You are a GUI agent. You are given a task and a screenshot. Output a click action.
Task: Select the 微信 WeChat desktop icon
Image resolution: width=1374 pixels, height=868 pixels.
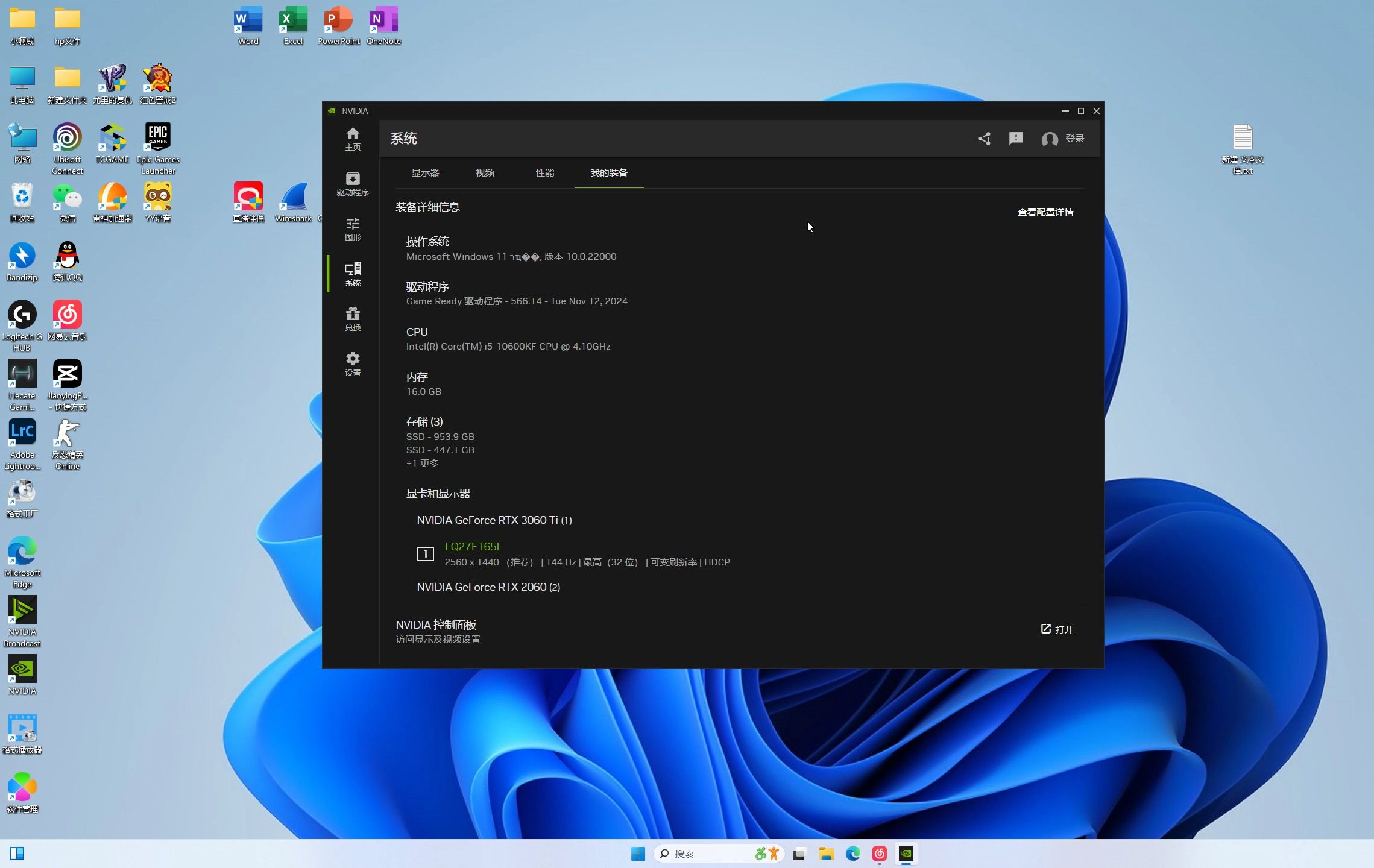point(68,203)
